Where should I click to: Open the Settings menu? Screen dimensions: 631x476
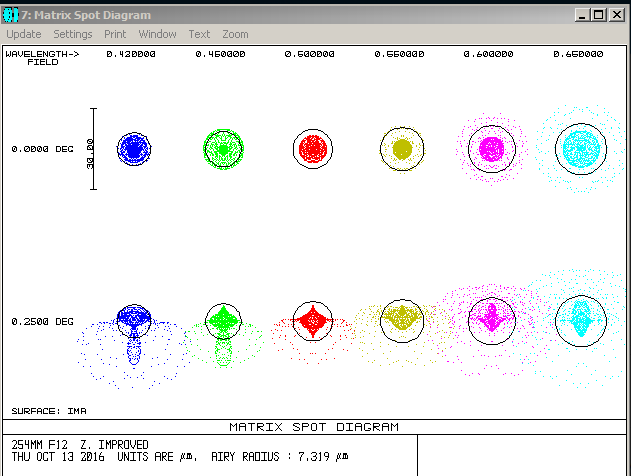[73, 34]
